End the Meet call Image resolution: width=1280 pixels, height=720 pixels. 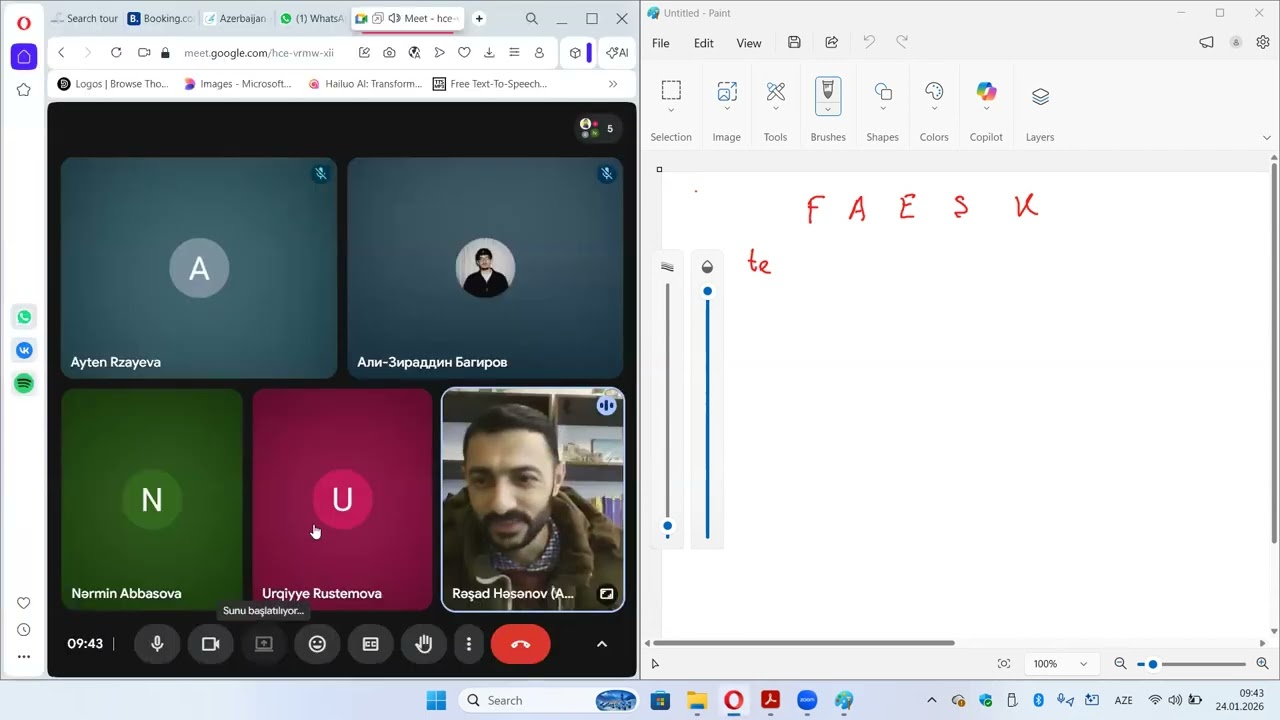coord(520,644)
